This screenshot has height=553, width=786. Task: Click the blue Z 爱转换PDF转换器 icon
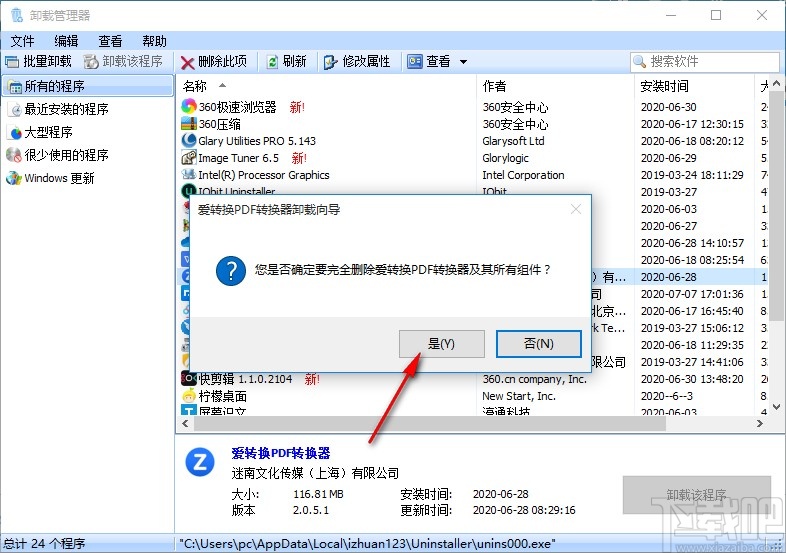pos(200,462)
